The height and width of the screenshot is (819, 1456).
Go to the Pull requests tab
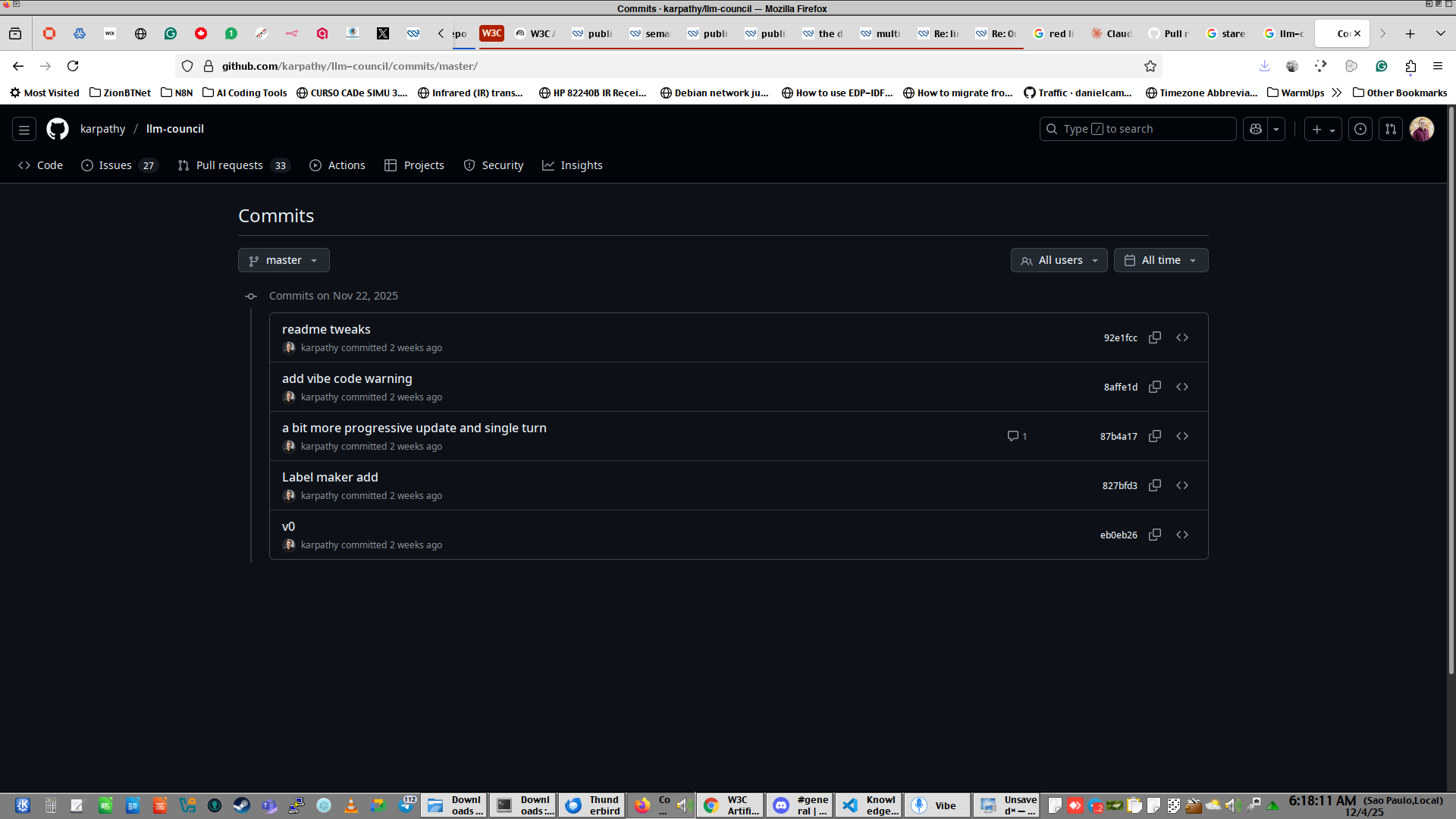(229, 165)
